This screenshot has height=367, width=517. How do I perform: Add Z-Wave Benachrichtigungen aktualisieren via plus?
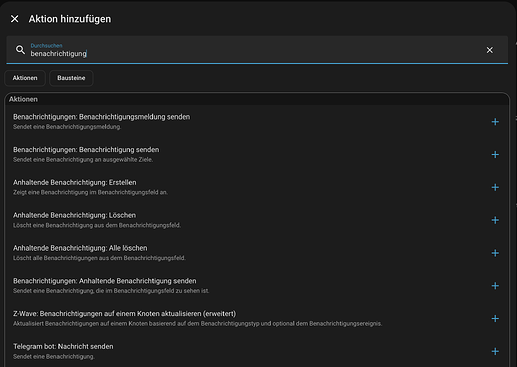[x=495, y=319]
